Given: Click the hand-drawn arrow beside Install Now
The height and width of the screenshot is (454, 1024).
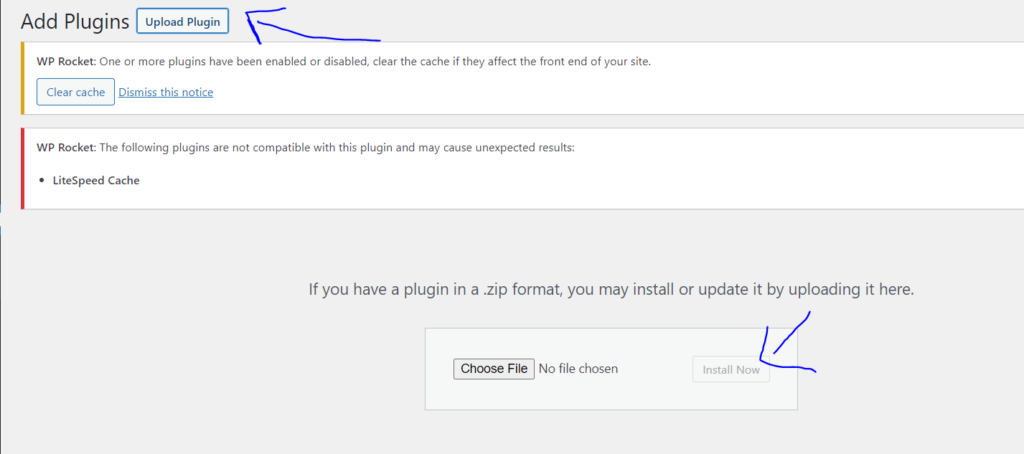Looking at the screenshot, I should point(787,346).
